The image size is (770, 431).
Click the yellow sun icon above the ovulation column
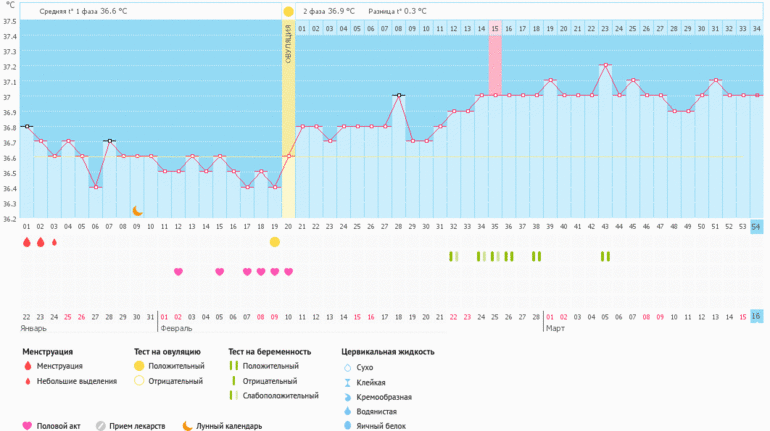tap(288, 11)
